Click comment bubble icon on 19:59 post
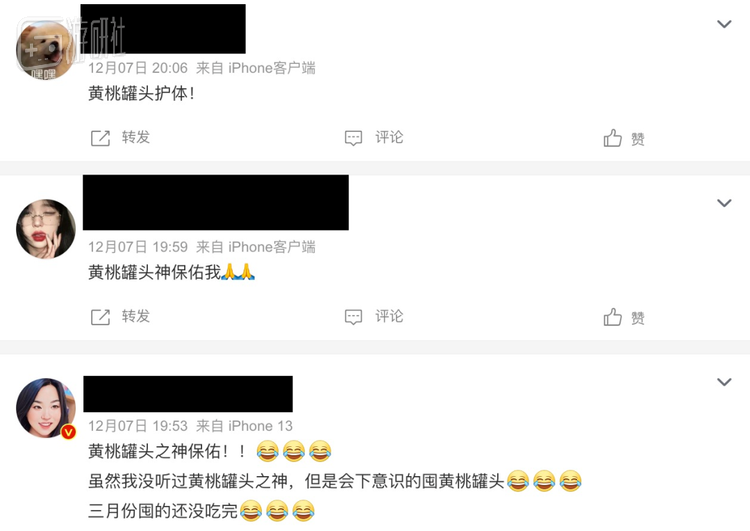The image size is (750, 531). coord(353,317)
